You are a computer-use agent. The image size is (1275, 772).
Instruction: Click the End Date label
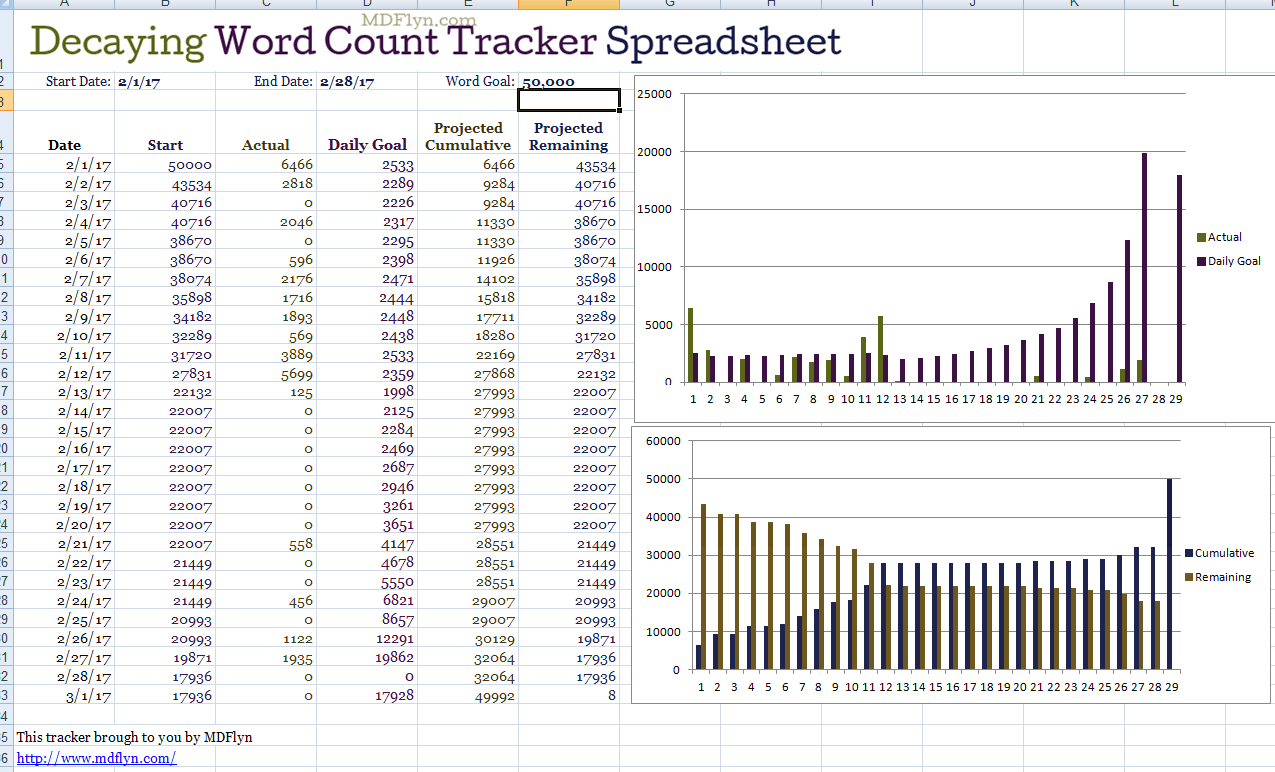pos(284,82)
